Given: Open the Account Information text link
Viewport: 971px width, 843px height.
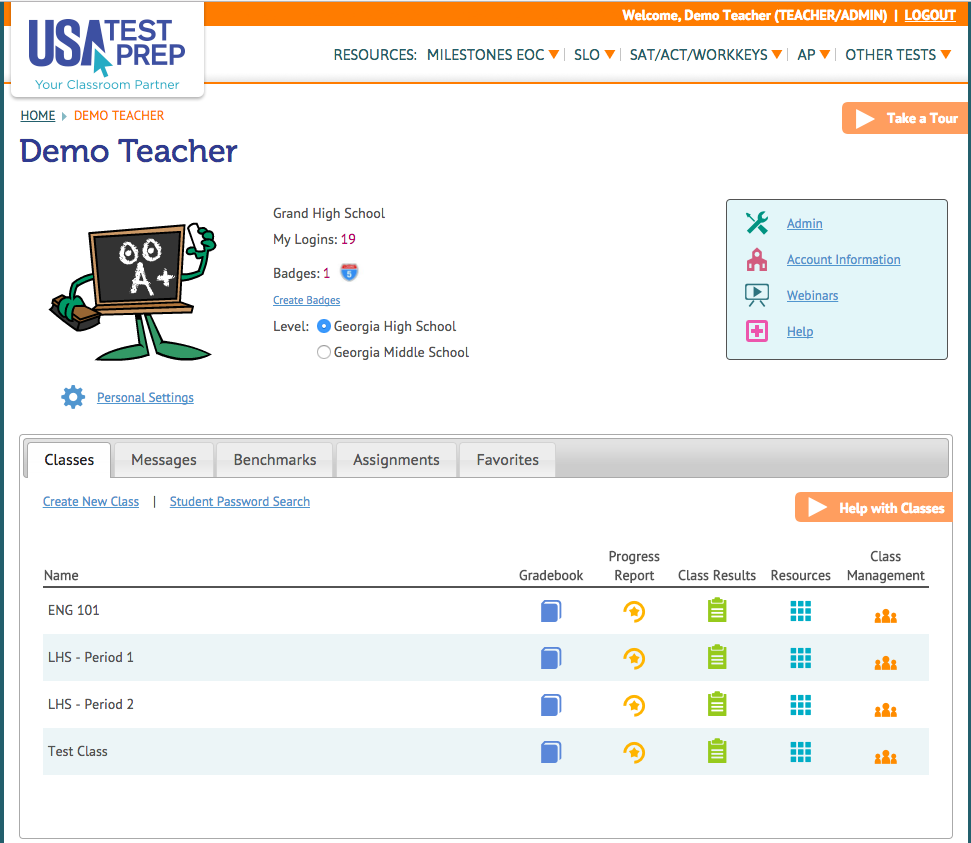Looking at the screenshot, I should tap(843, 260).
